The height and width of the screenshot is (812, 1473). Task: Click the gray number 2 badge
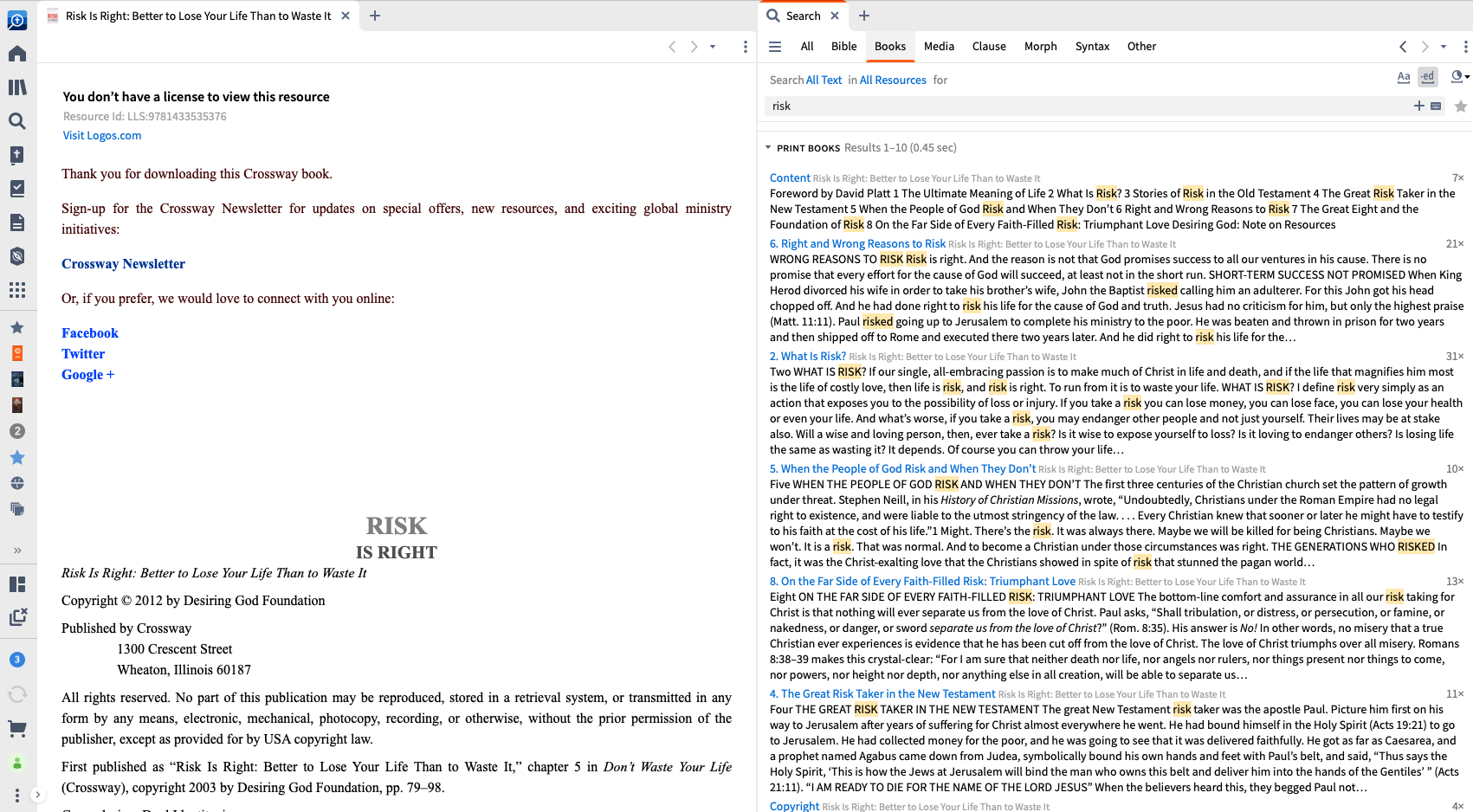[17, 431]
